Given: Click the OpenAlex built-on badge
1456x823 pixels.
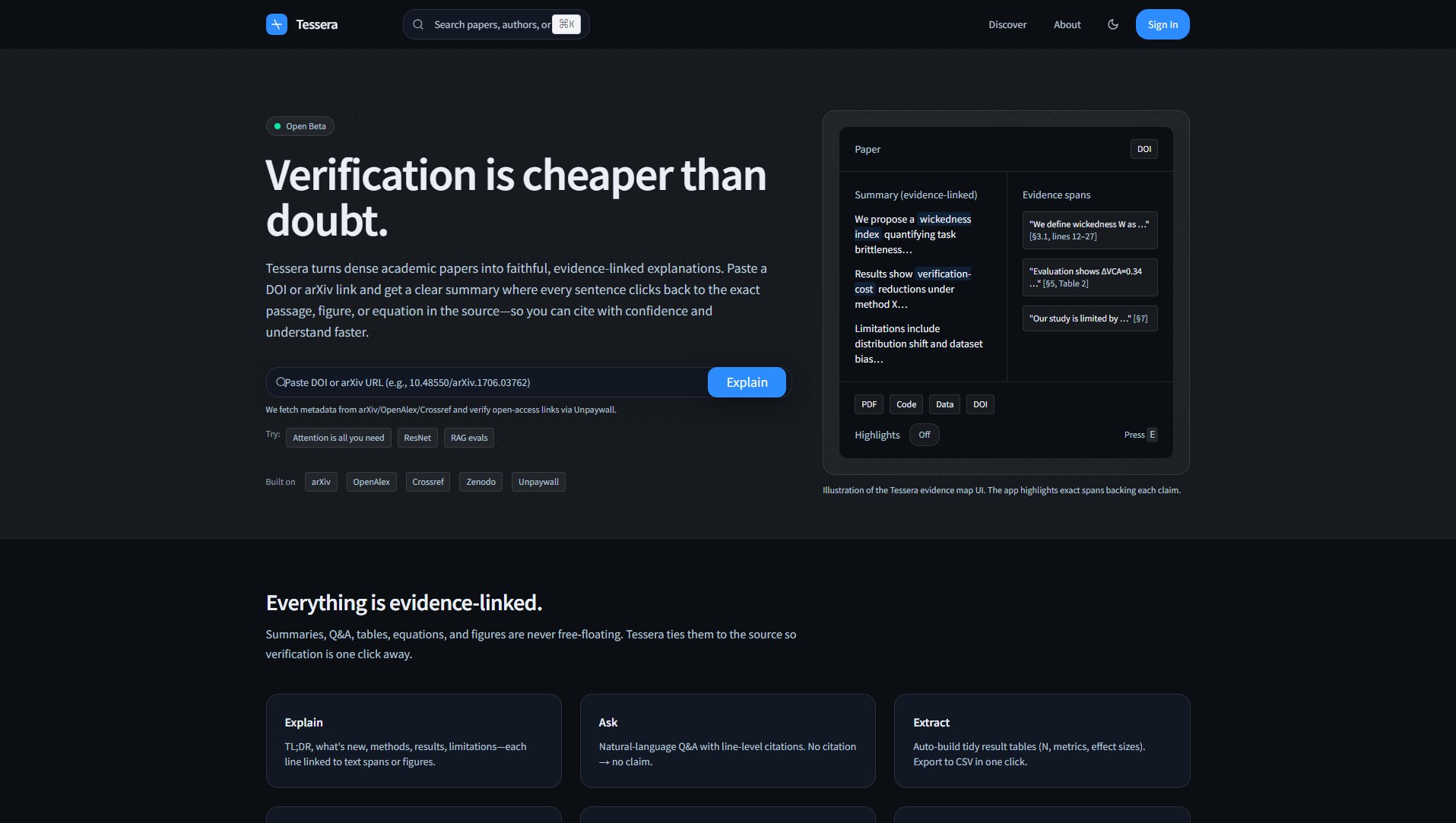Looking at the screenshot, I should tap(371, 482).
